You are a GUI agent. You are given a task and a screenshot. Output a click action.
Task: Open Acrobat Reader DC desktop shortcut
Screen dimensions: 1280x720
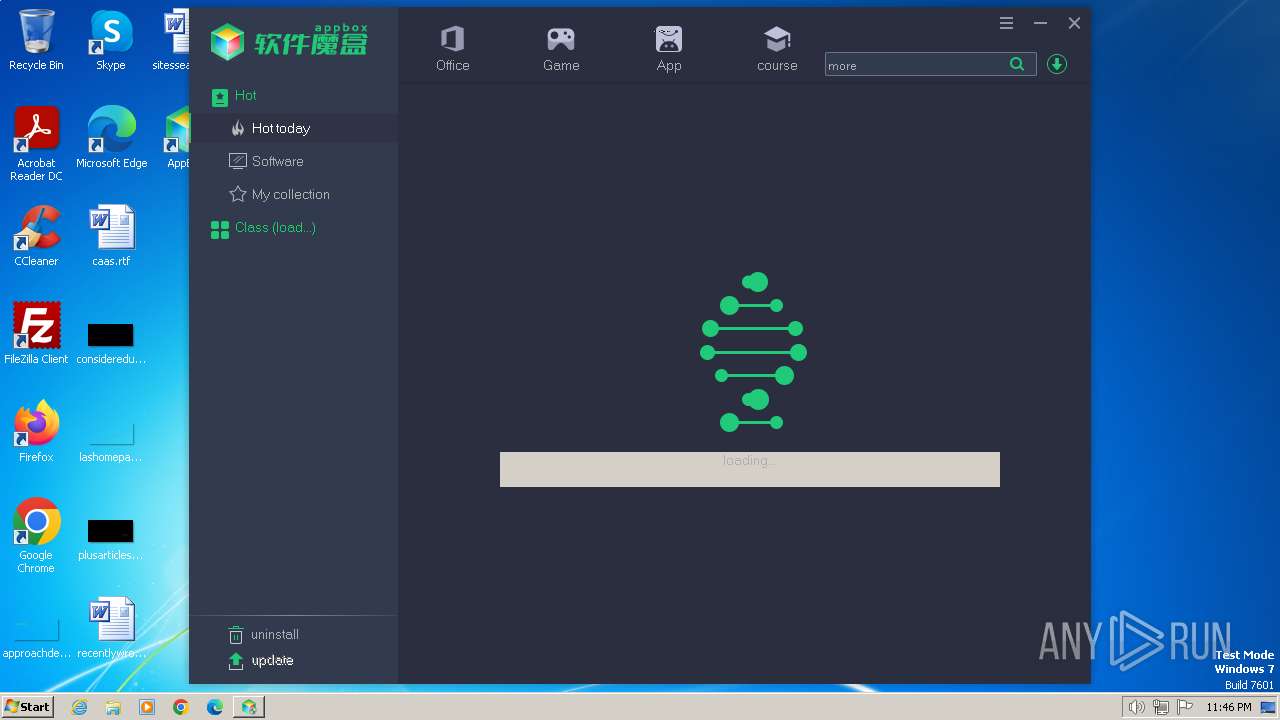tap(36, 144)
